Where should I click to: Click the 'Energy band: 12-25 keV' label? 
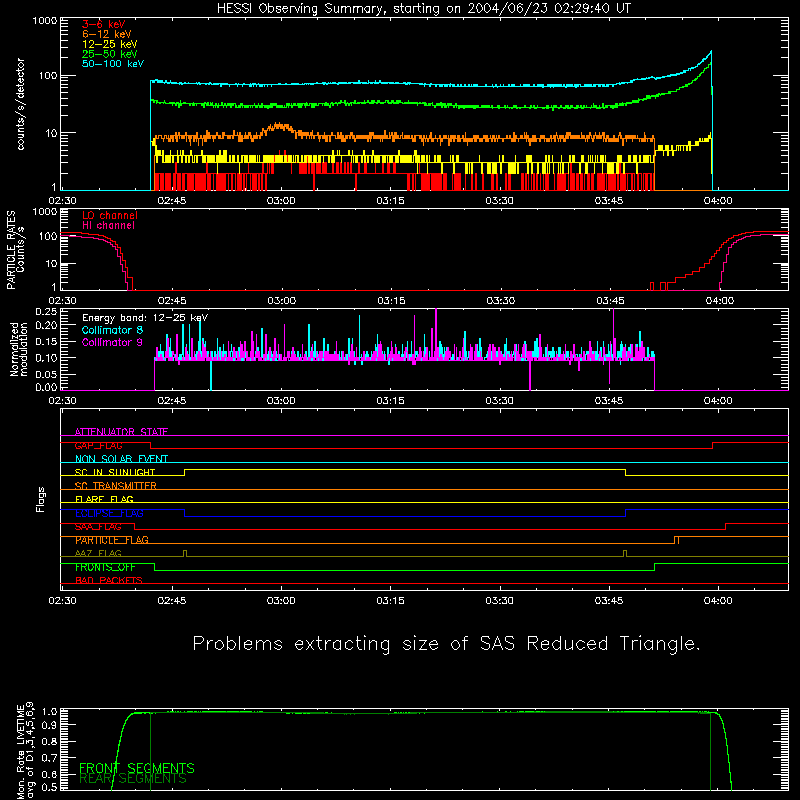click(x=145, y=318)
